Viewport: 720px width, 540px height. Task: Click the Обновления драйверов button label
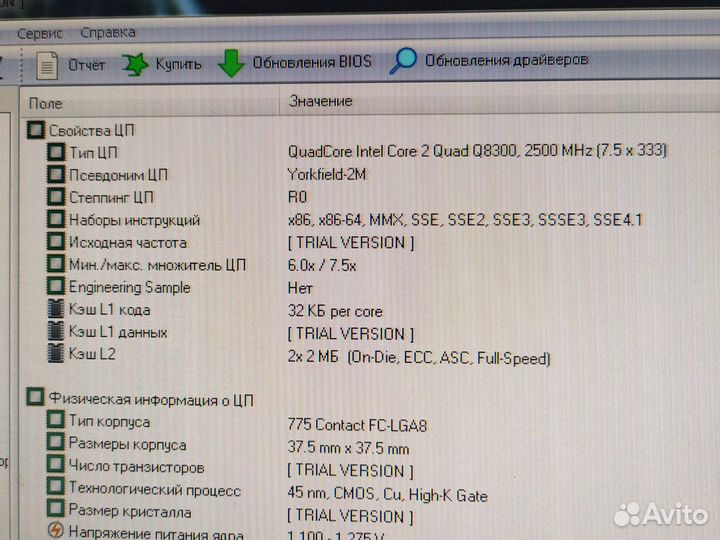(506, 60)
